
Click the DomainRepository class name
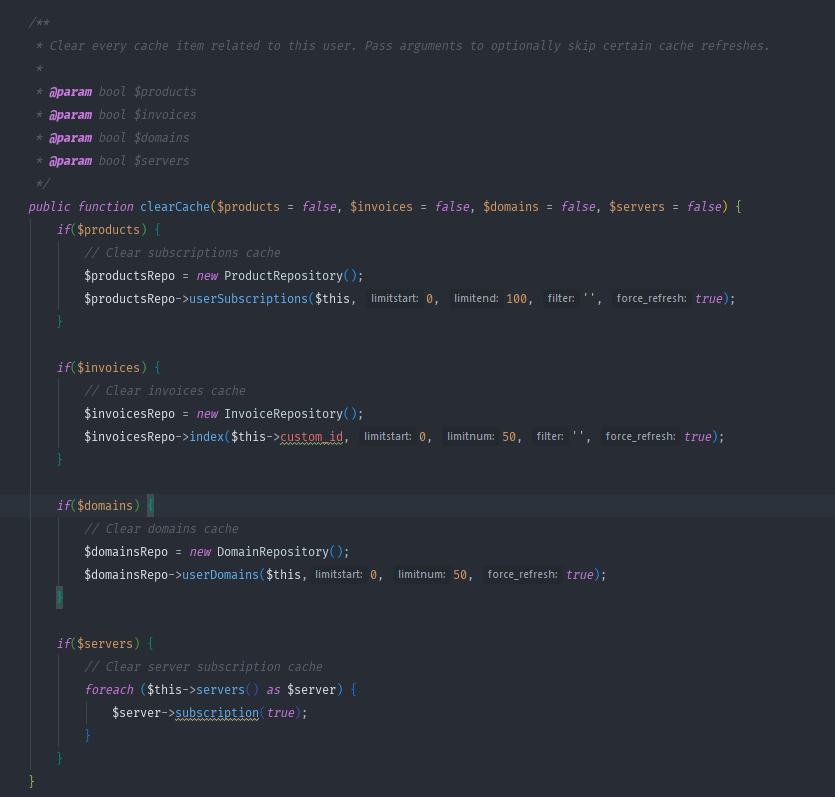(x=273, y=552)
